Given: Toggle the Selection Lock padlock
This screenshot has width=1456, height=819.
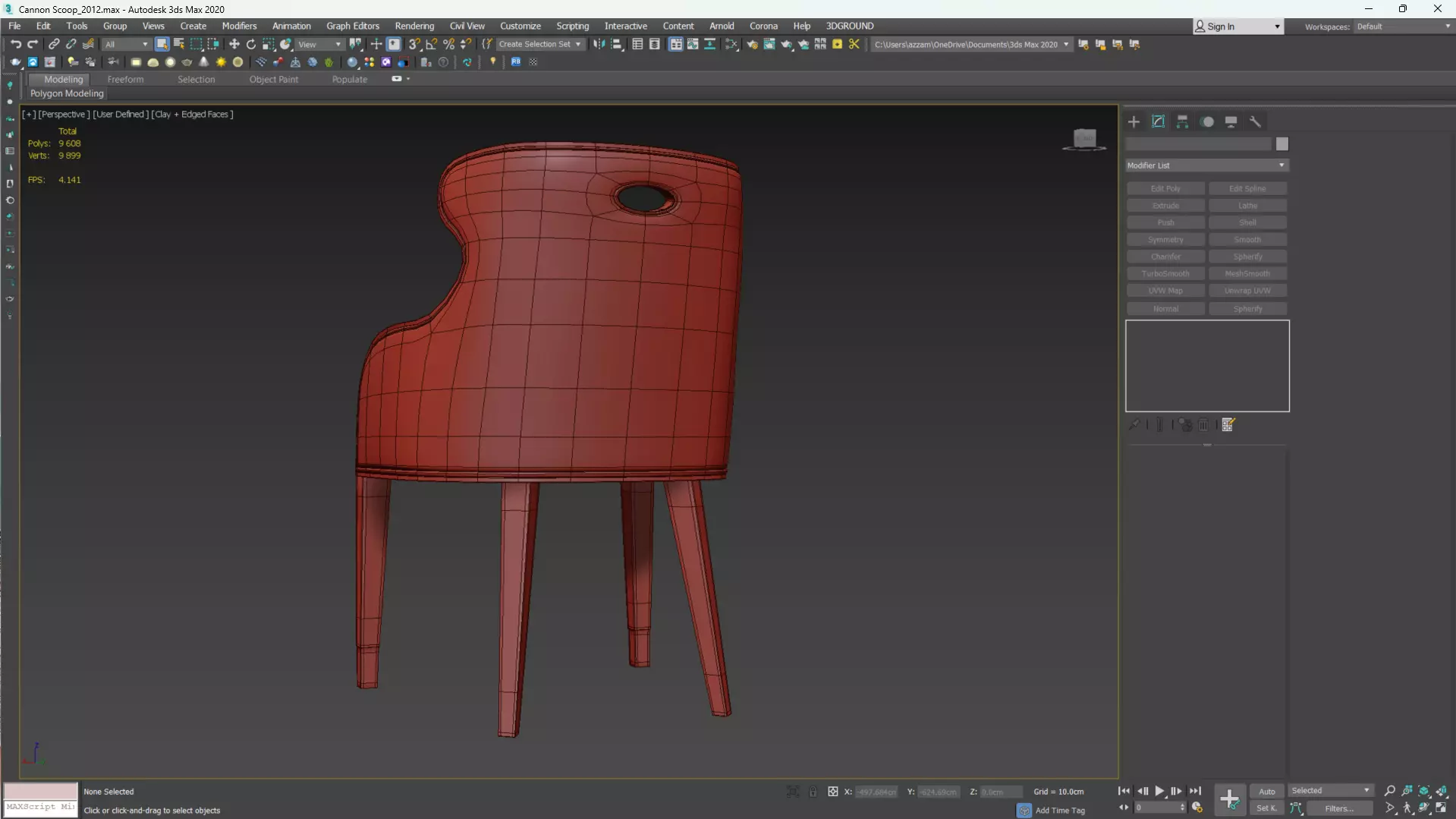Looking at the screenshot, I should 813,792.
